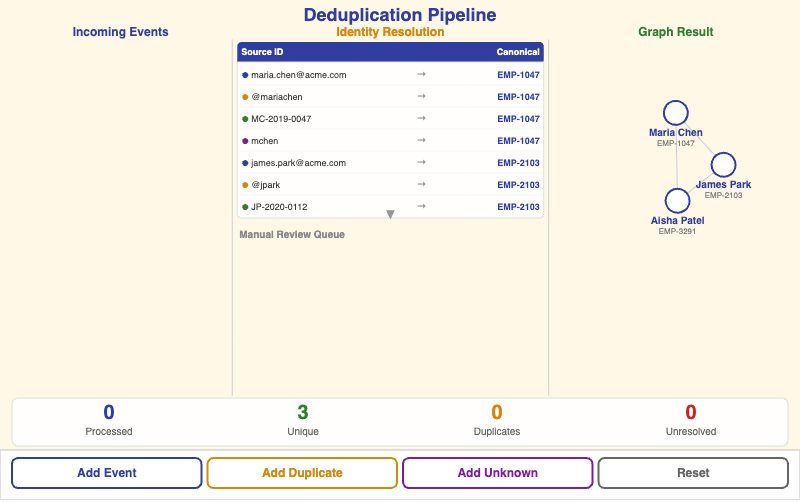Screen dimensions: 800x502
Task: Click the Manual Review Queue heading
Action: click(x=292, y=235)
